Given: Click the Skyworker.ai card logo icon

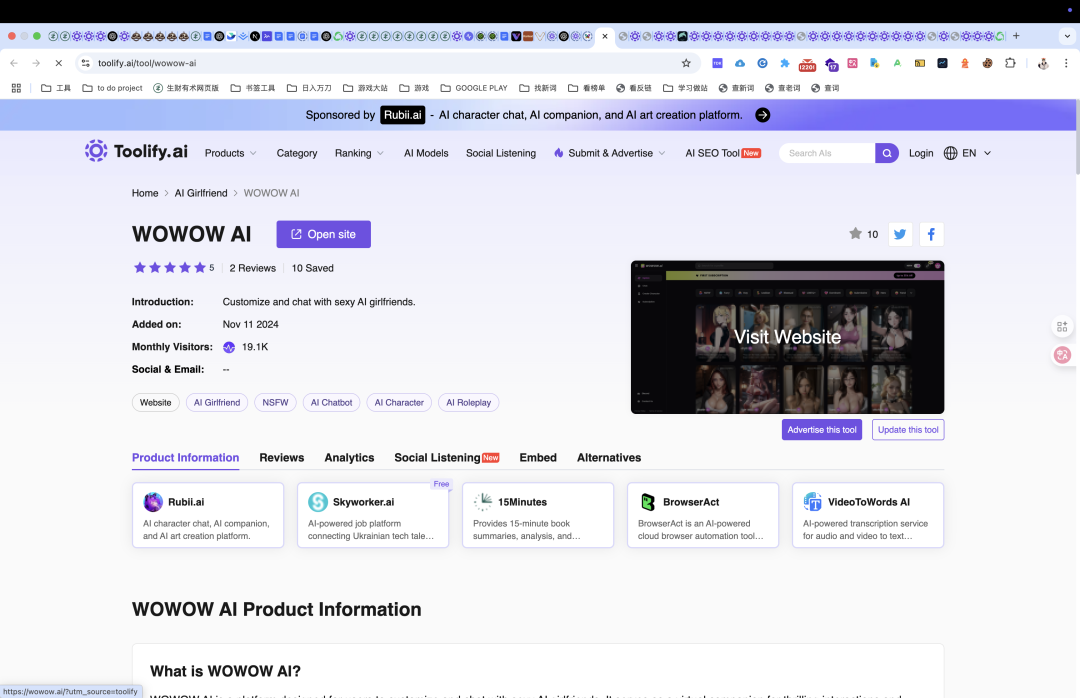Looking at the screenshot, I should pos(318,502).
